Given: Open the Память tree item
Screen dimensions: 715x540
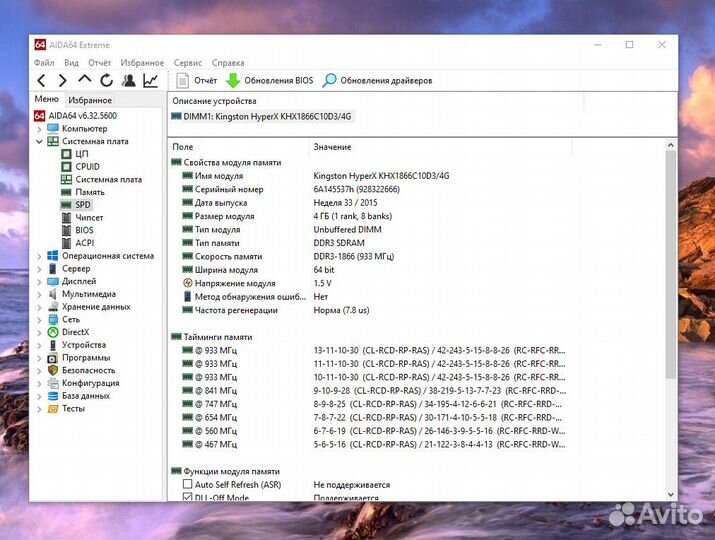Looking at the screenshot, I should click(90, 192).
